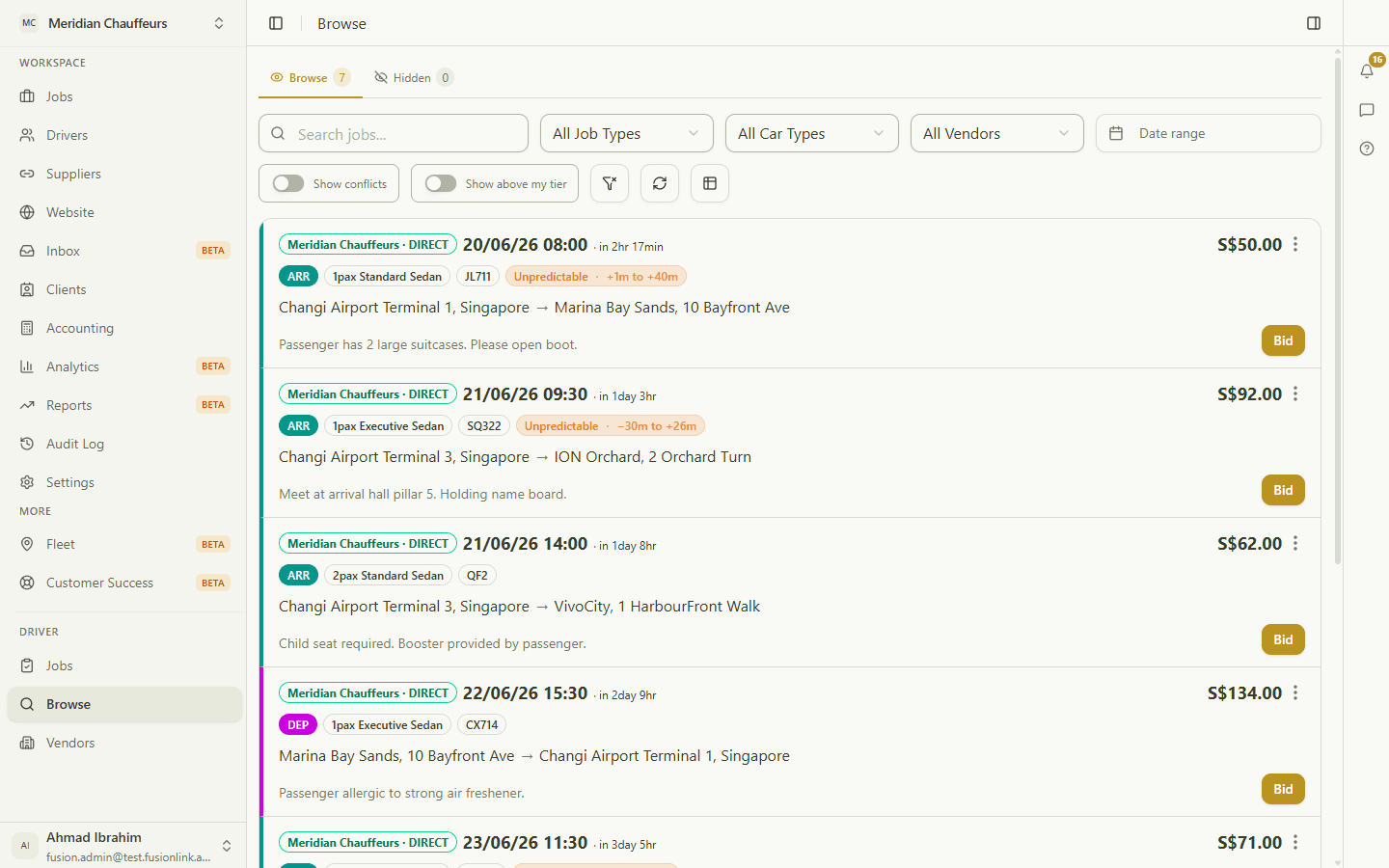Click the Analytics chart icon
This screenshot has width=1389, height=868.
pos(27,366)
